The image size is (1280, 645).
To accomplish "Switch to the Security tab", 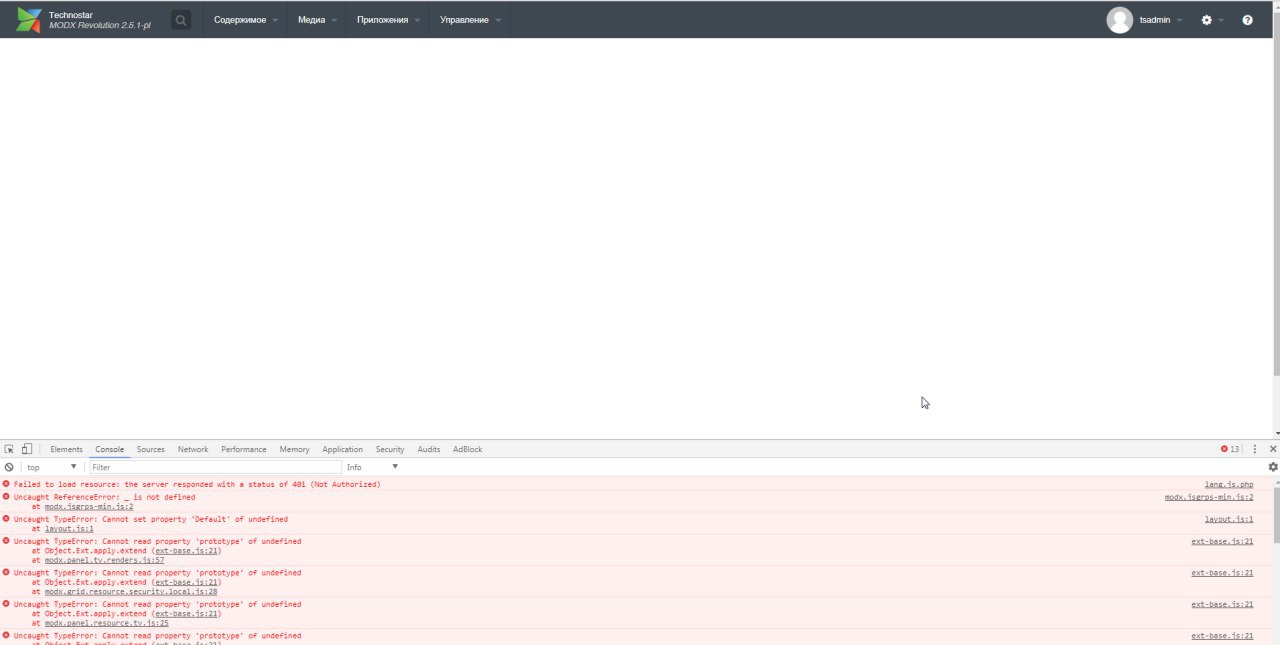I will pos(390,449).
